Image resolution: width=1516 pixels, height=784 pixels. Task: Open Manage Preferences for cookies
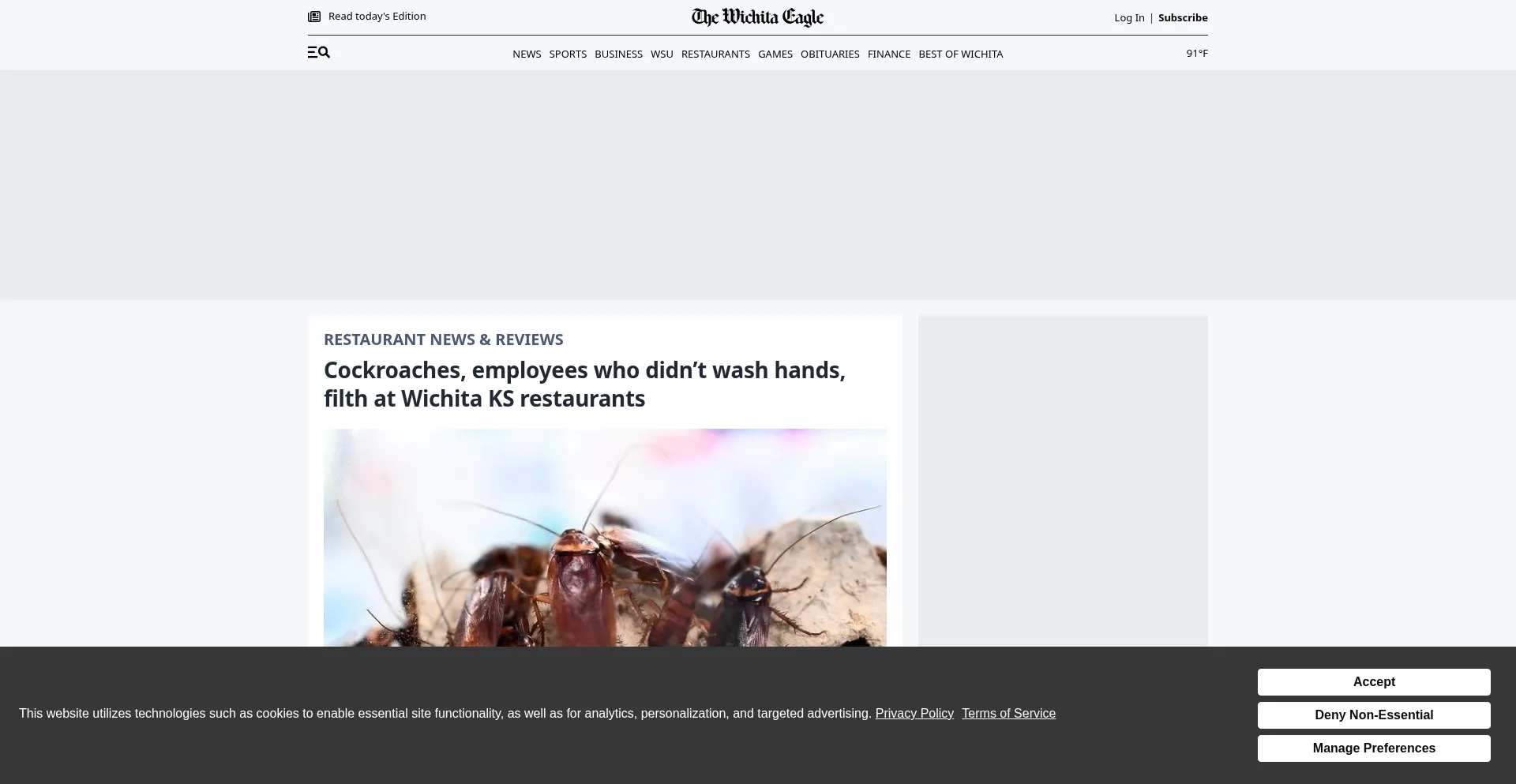(1374, 748)
